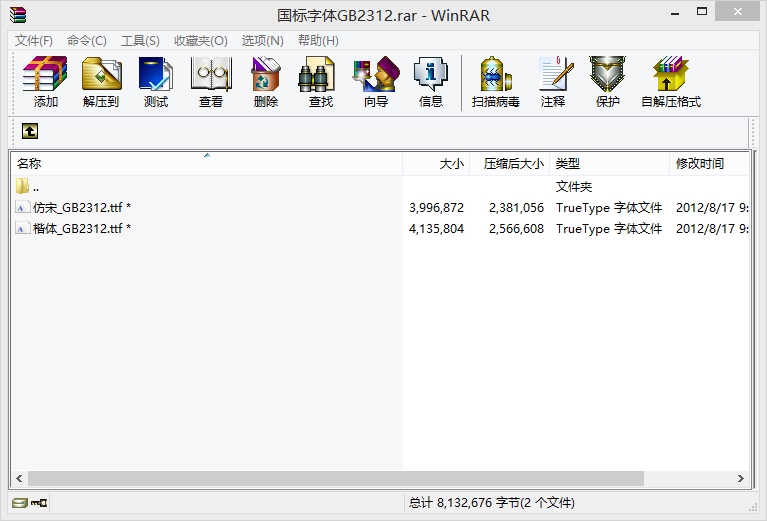
Task: Click the horizontal scrollbar right arrow
Action: (741, 478)
